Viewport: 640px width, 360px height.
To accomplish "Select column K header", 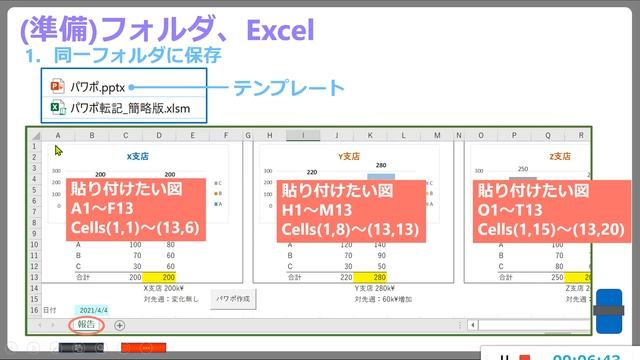I will click(370, 136).
